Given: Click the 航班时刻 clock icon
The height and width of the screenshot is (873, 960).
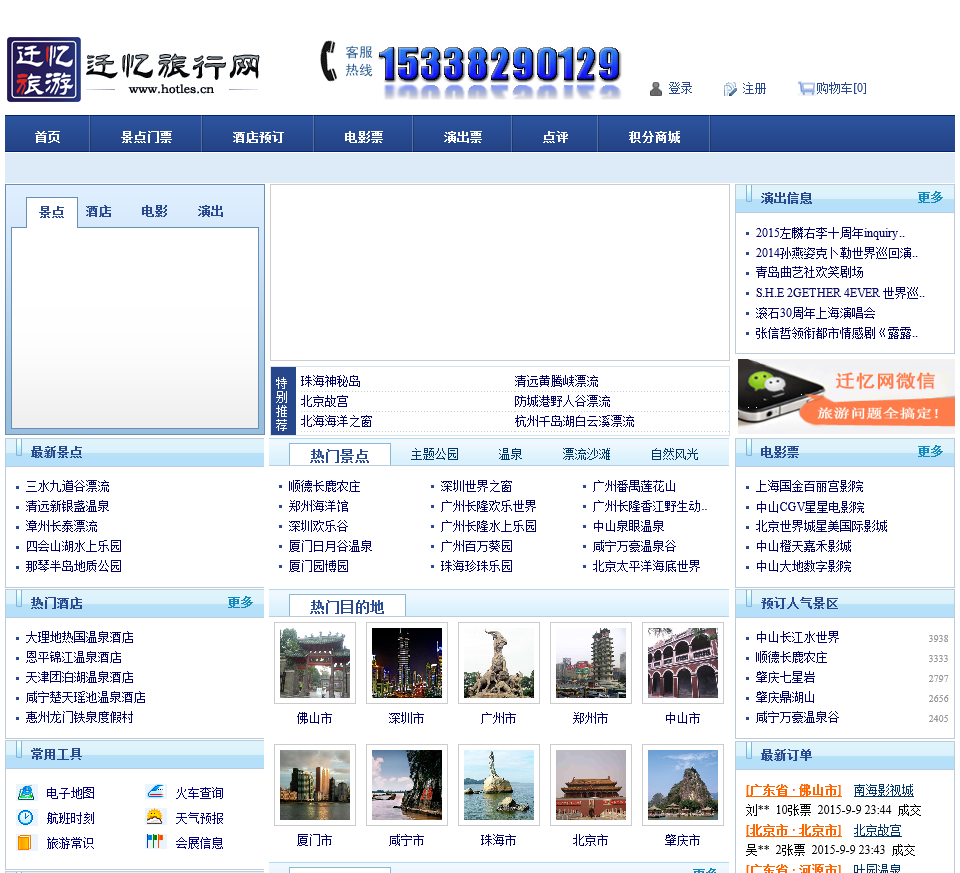Looking at the screenshot, I should click(x=25, y=818).
